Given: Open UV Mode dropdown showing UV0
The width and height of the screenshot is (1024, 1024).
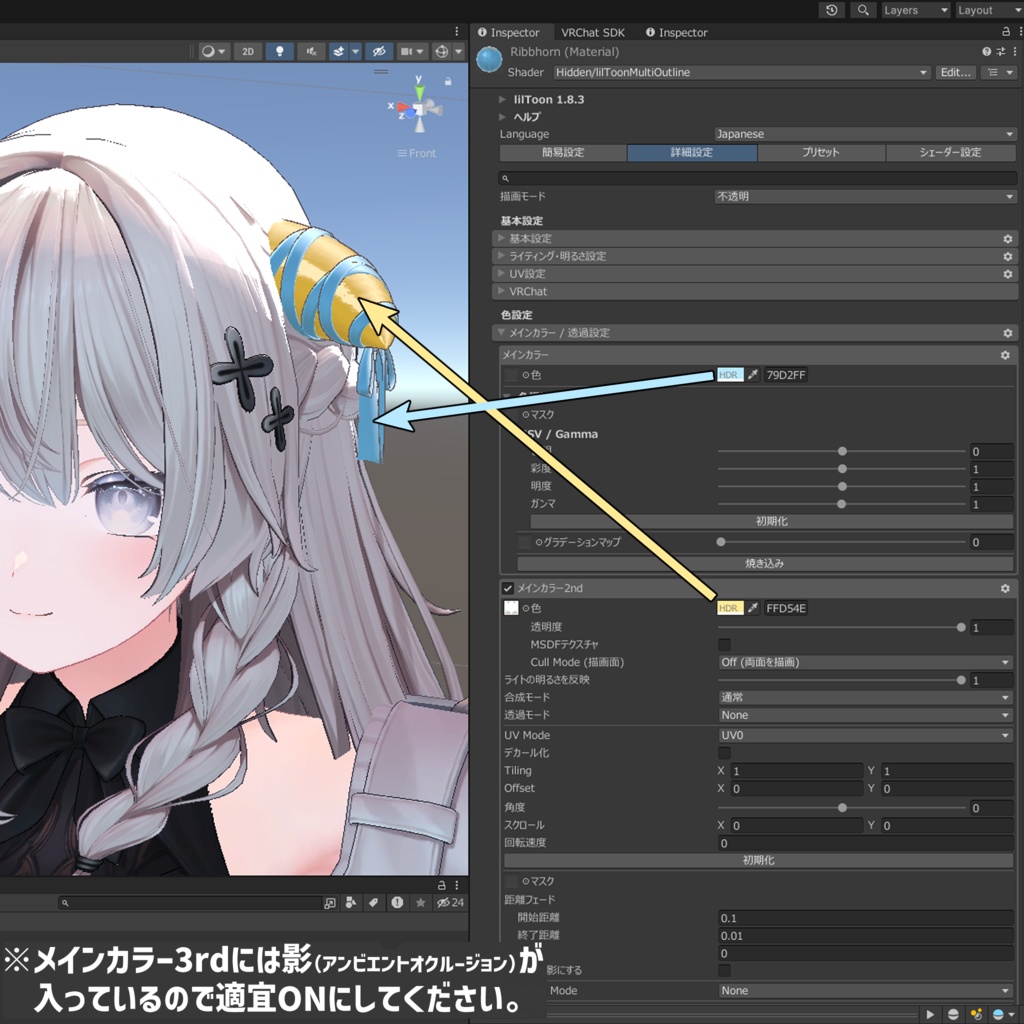Looking at the screenshot, I should coord(865,735).
